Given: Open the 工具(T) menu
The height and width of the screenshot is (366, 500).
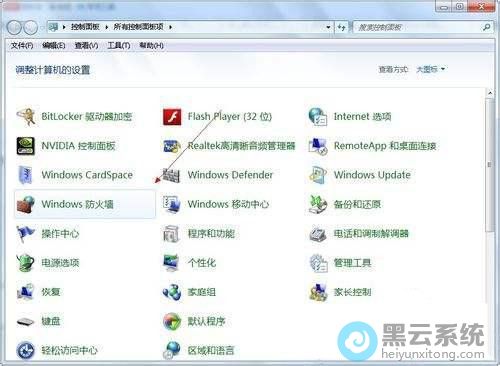Looking at the screenshot, I should coord(119,45).
